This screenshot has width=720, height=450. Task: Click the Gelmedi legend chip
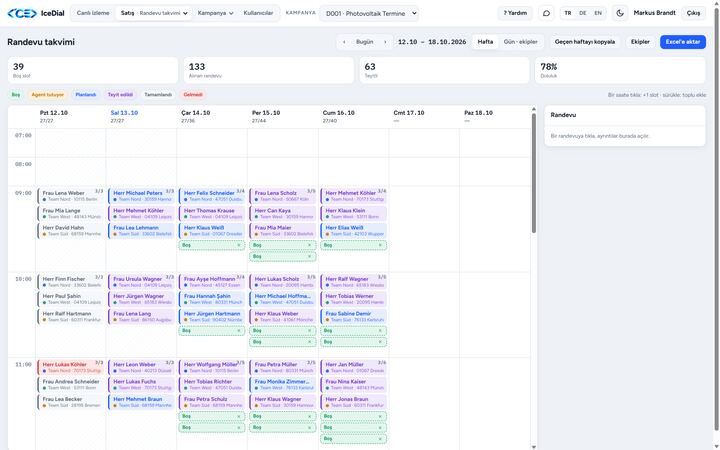pyautogui.click(x=193, y=95)
